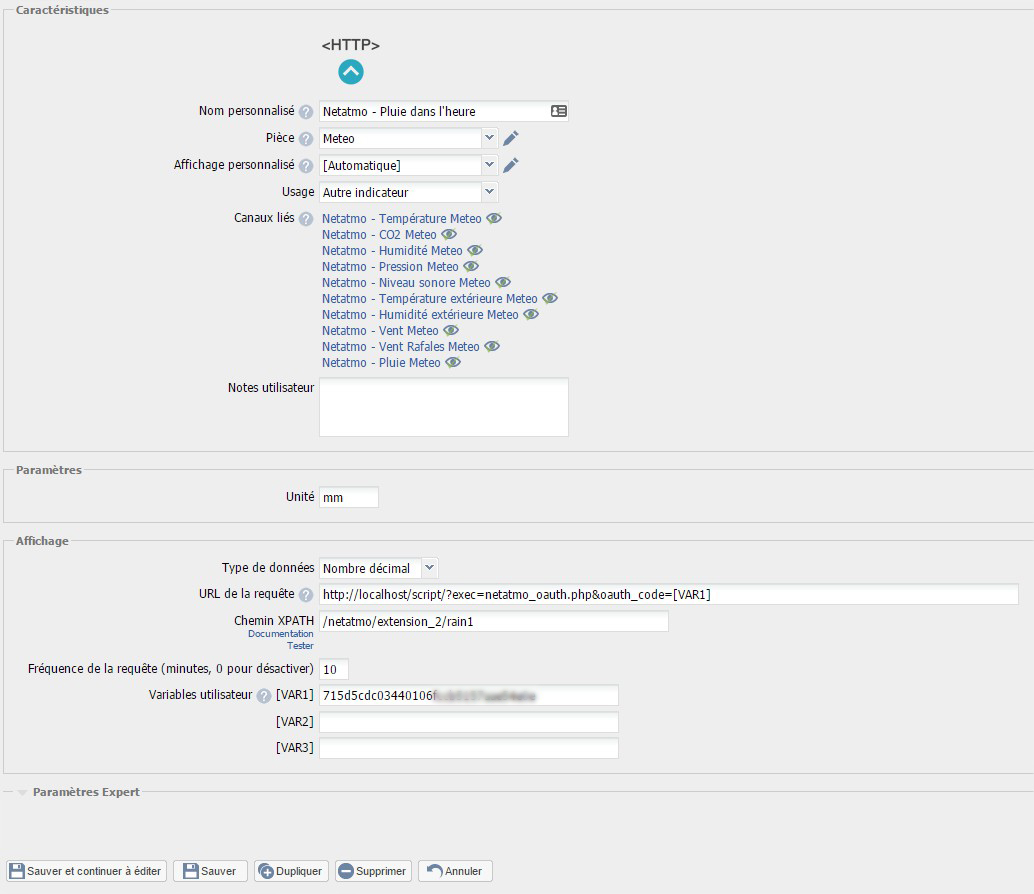The height and width of the screenshot is (894, 1034).
Task: Open the Pièce dropdown showing Meteo
Action: [x=409, y=138]
